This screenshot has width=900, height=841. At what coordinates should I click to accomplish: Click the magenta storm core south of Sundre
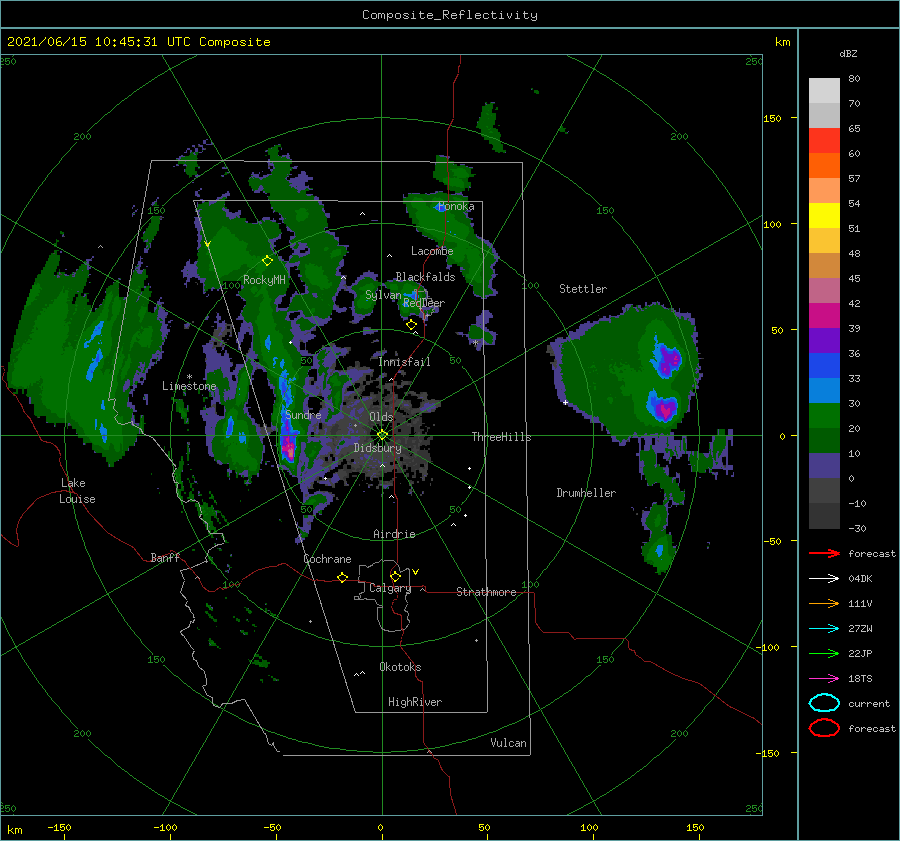point(289,448)
